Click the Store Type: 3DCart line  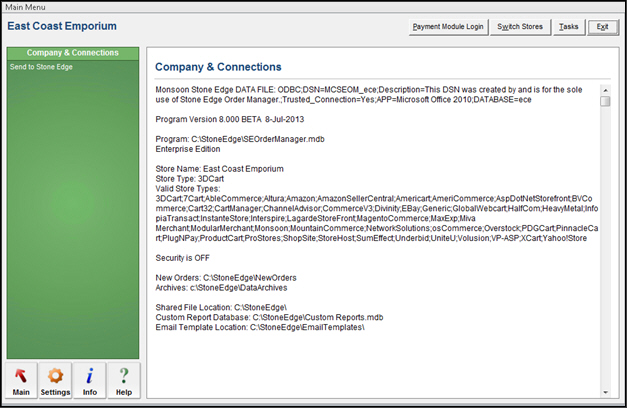coord(190,179)
